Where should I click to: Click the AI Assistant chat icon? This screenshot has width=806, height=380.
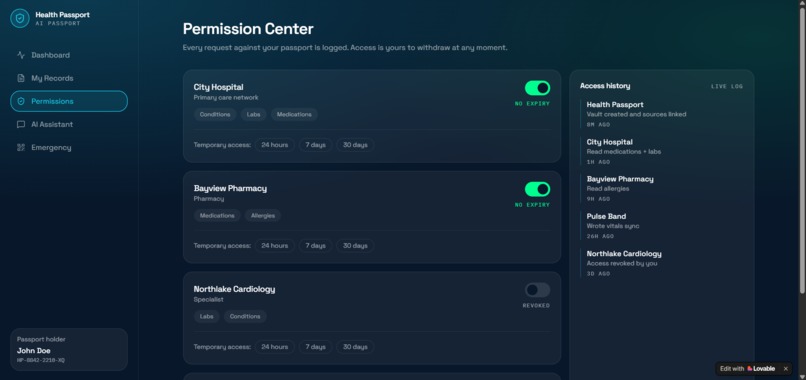pyautogui.click(x=21, y=124)
